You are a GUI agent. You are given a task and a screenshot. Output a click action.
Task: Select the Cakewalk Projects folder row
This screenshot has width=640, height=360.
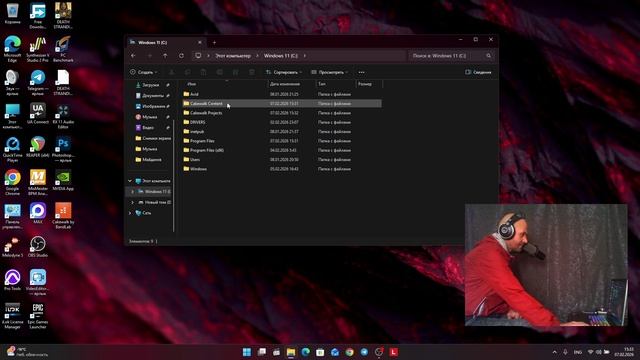point(282,113)
